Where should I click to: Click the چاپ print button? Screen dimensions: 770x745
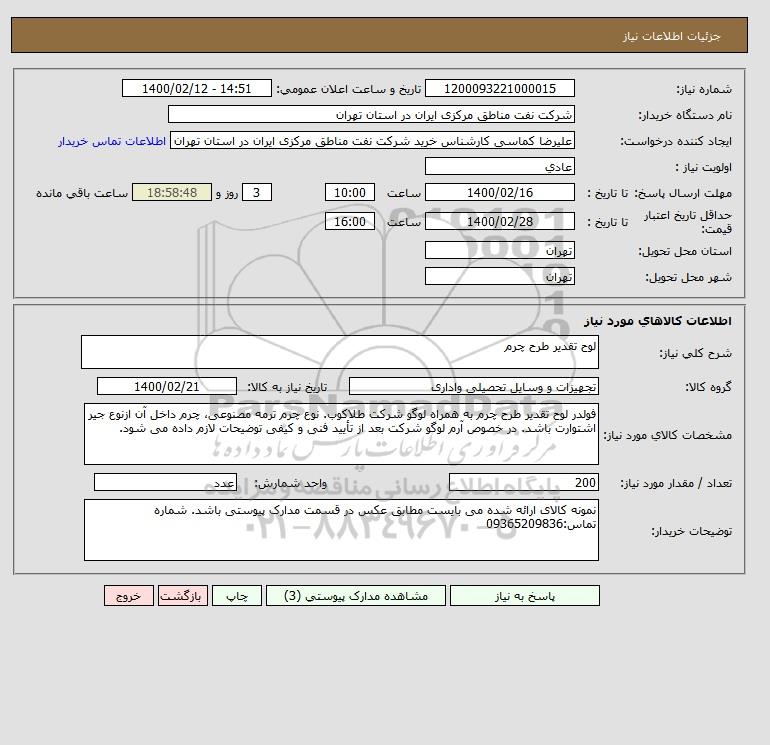pyautogui.click(x=237, y=596)
